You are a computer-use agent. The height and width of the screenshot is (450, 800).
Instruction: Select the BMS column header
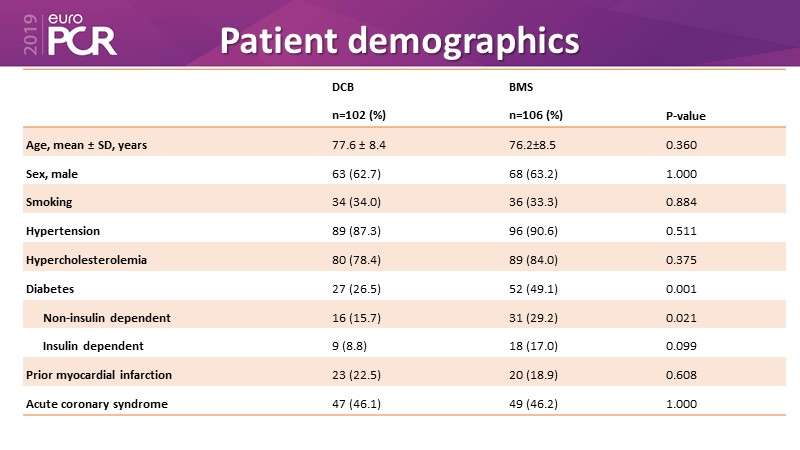(520, 87)
